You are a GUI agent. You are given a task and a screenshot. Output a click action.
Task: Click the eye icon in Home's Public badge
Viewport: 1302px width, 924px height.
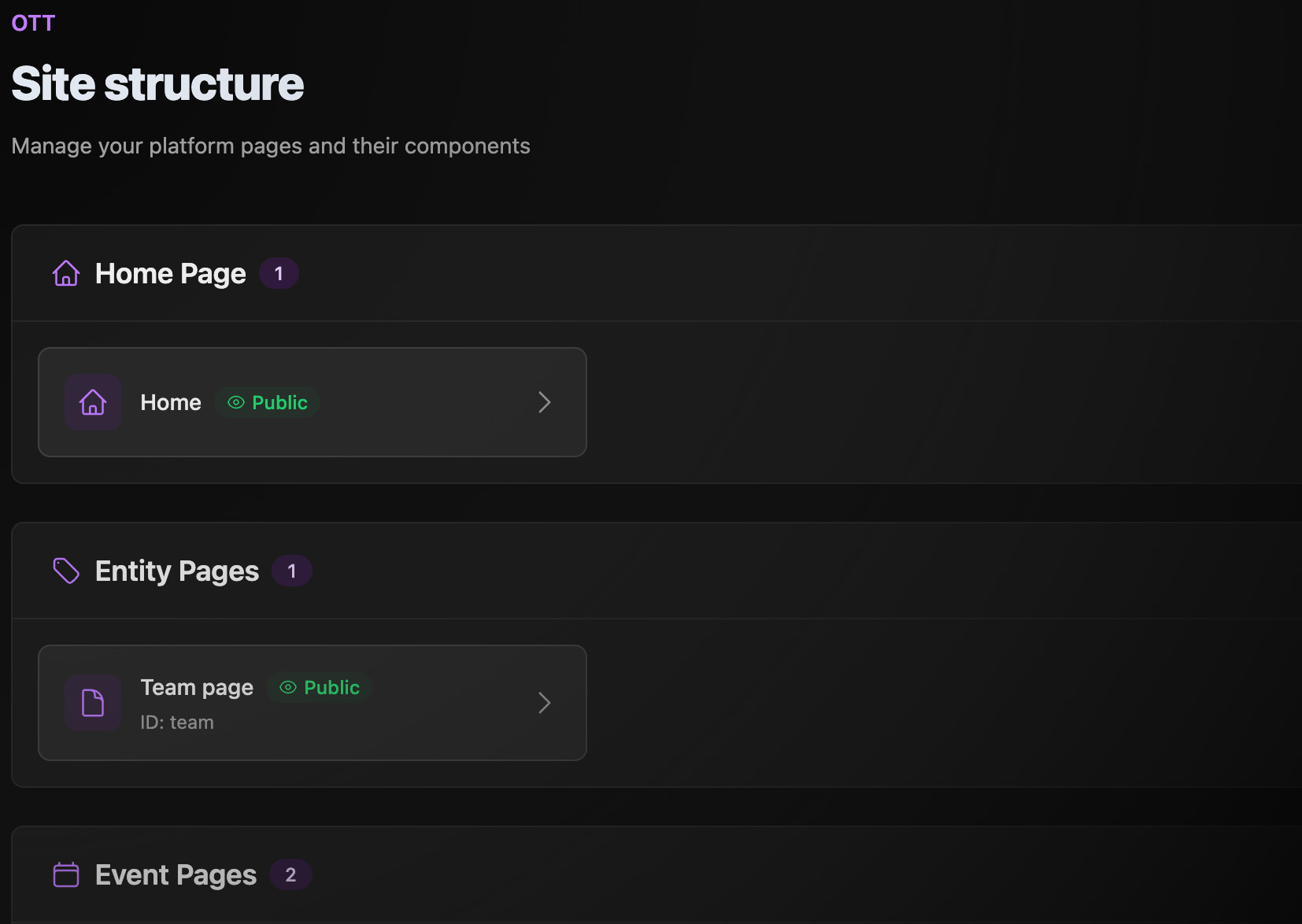(236, 402)
